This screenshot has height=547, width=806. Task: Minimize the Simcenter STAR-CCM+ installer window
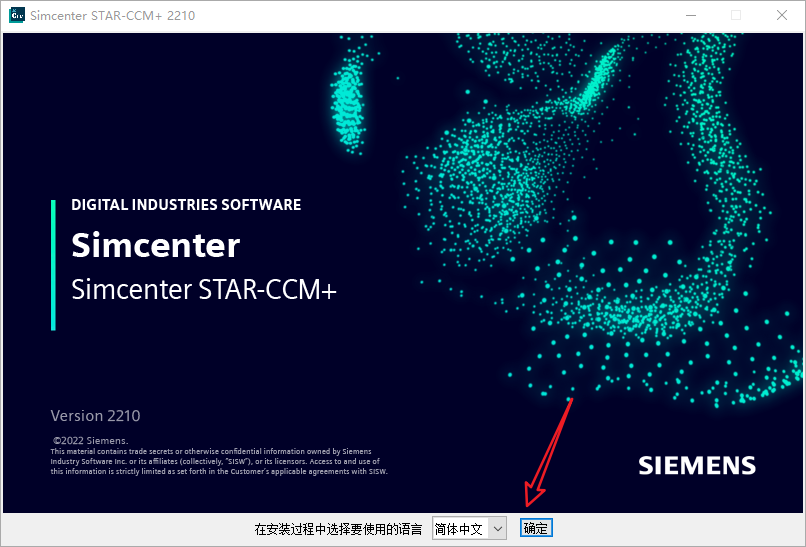point(691,15)
